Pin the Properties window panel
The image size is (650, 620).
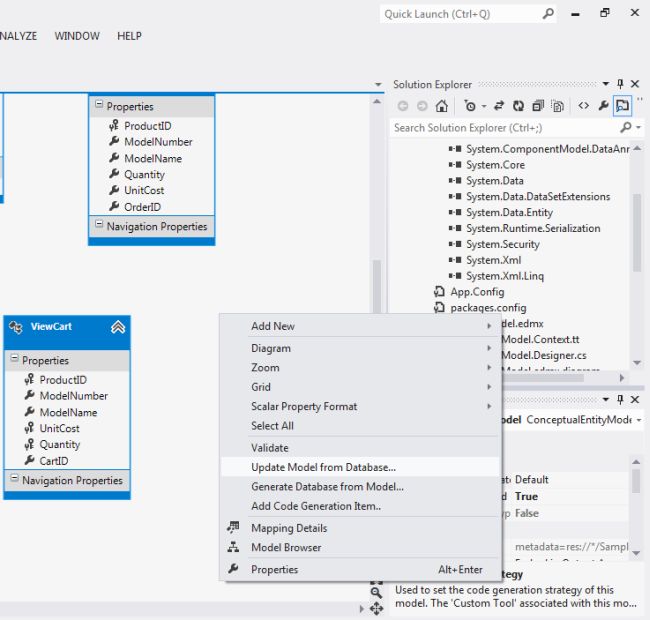[620, 399]
